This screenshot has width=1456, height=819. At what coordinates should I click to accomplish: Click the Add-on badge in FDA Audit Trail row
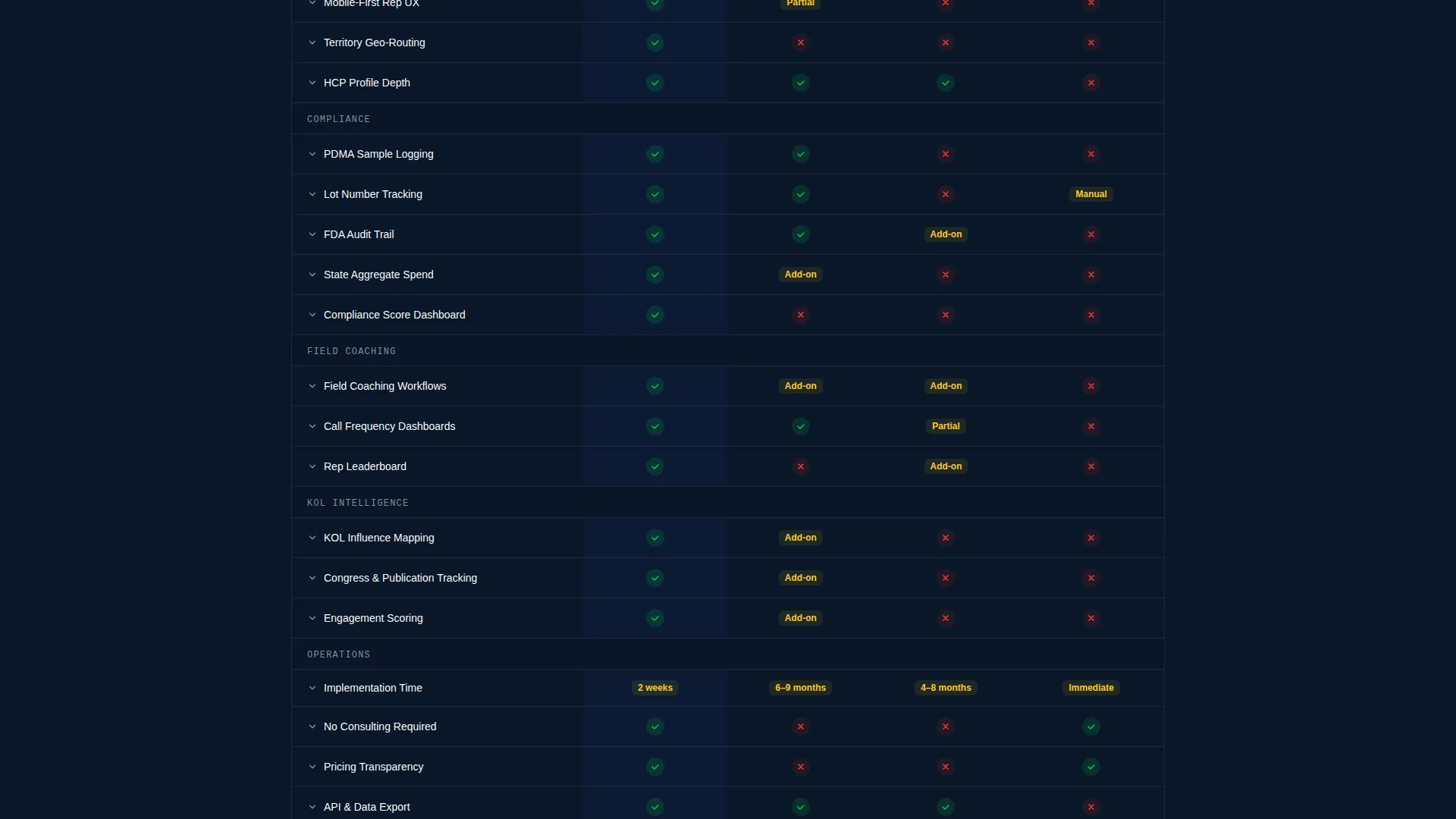click(946, 234)
